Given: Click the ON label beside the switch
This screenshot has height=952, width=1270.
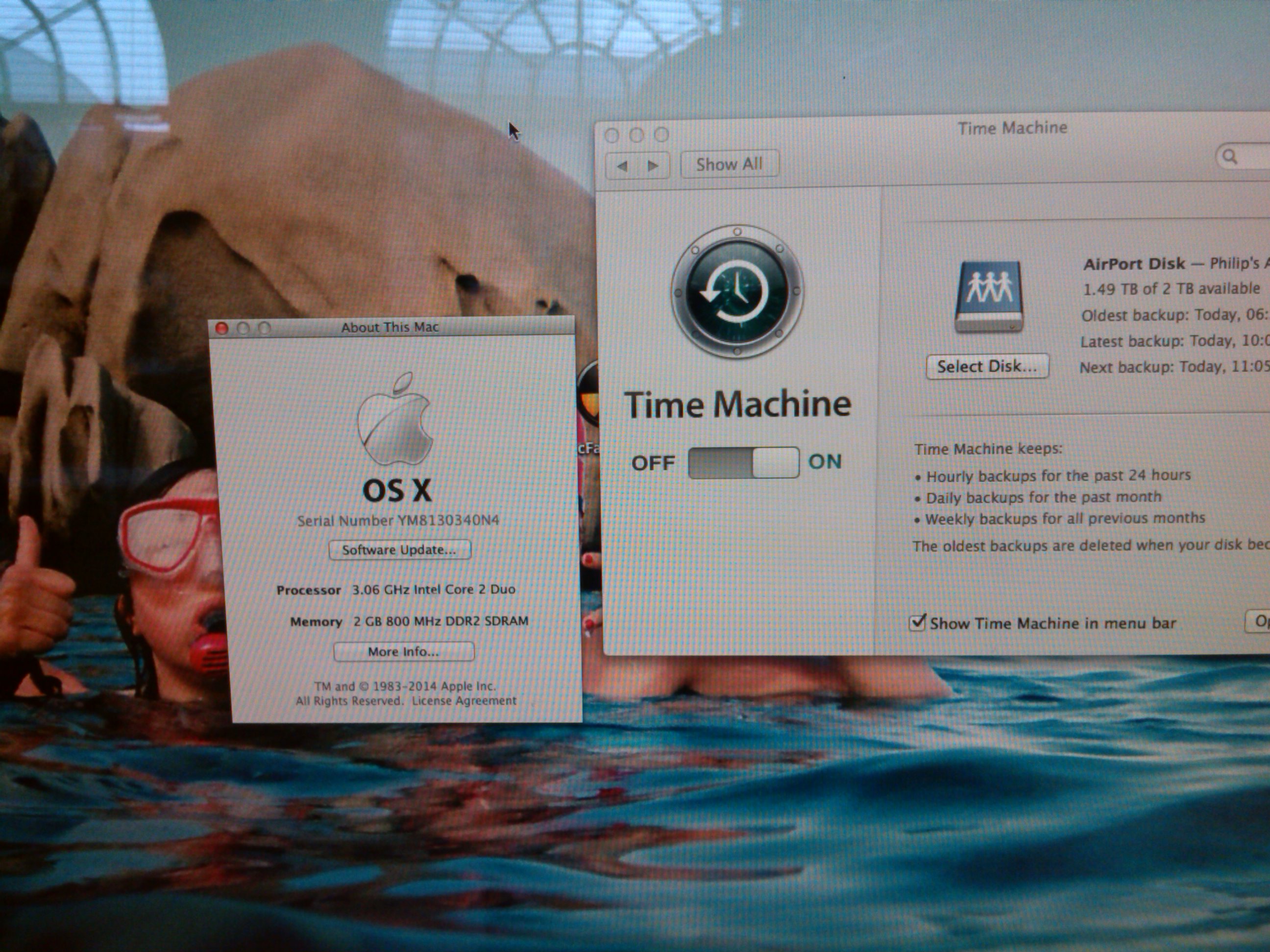Looking at the screenshot, I should pyautogui.click(x=825, y=461).
